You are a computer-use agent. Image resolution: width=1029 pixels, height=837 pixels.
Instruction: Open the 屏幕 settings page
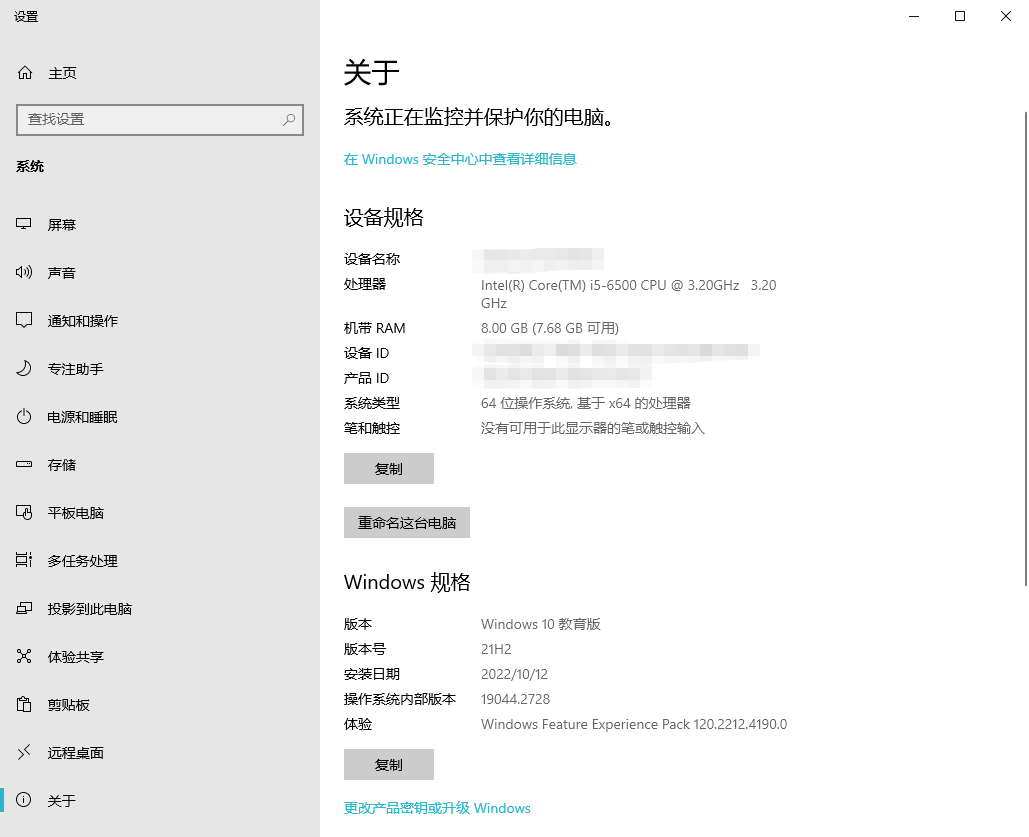pos(159,225)
